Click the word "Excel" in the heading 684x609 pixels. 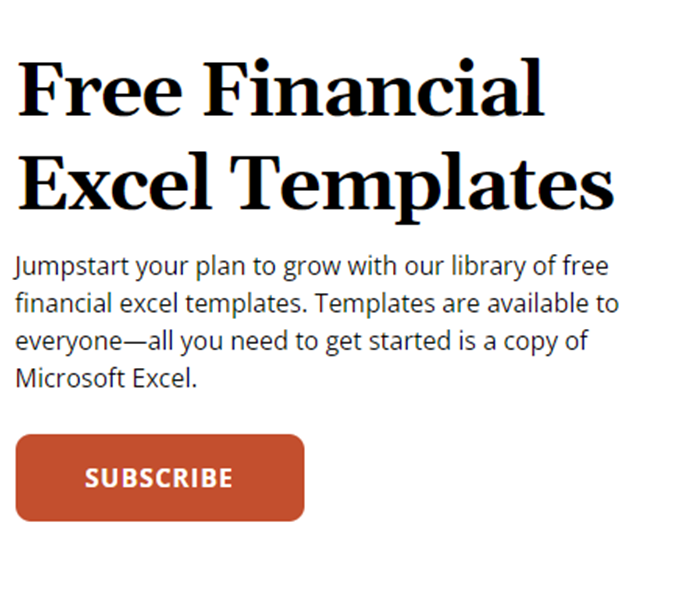point(114,181)
